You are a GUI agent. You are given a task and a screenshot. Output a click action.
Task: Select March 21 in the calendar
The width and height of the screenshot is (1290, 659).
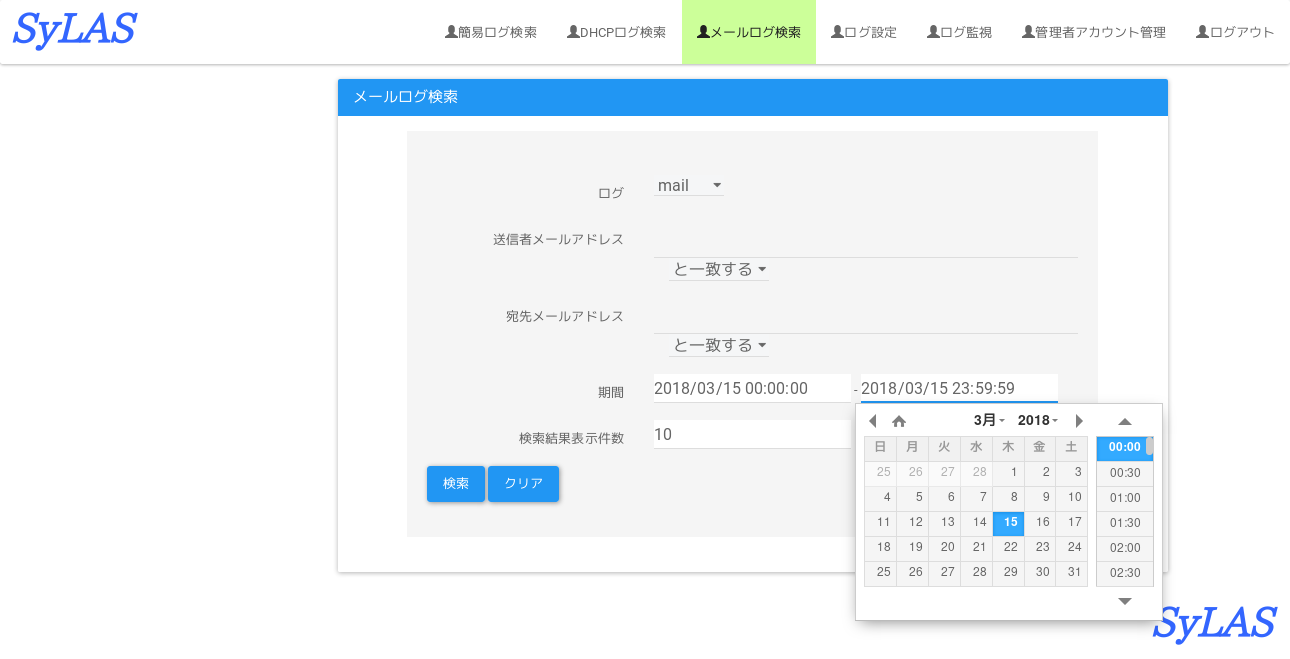pyautogui.click(x=977, y=547)
